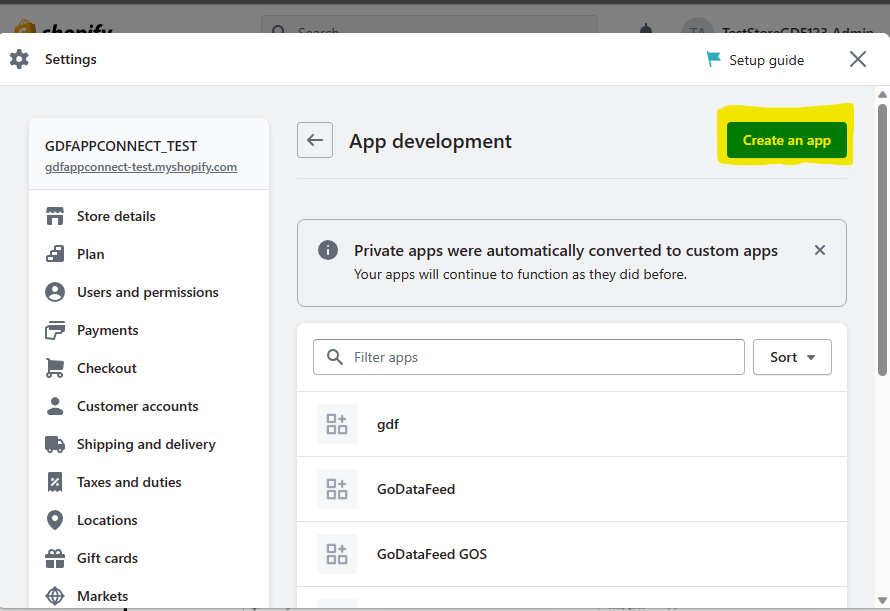Click the info icon in the banner
Screen dimensions: 890x611
328,250
